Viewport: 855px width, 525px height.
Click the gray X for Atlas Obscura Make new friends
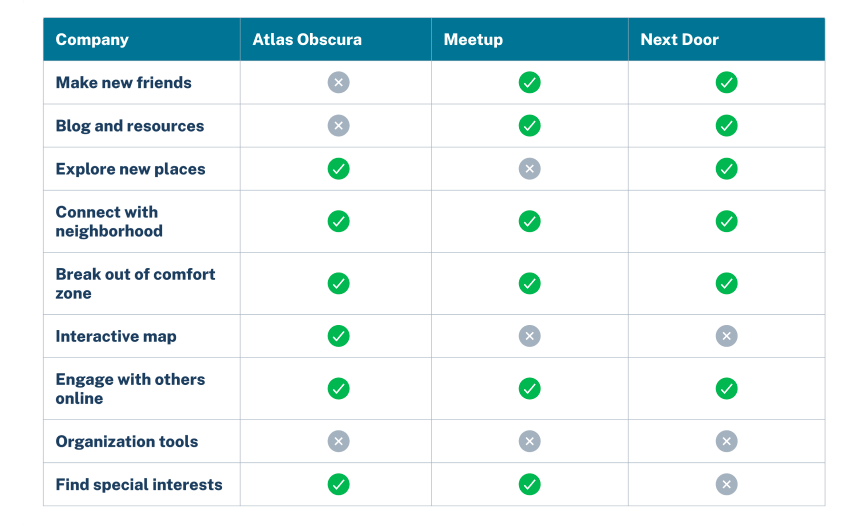click(338, 82)
